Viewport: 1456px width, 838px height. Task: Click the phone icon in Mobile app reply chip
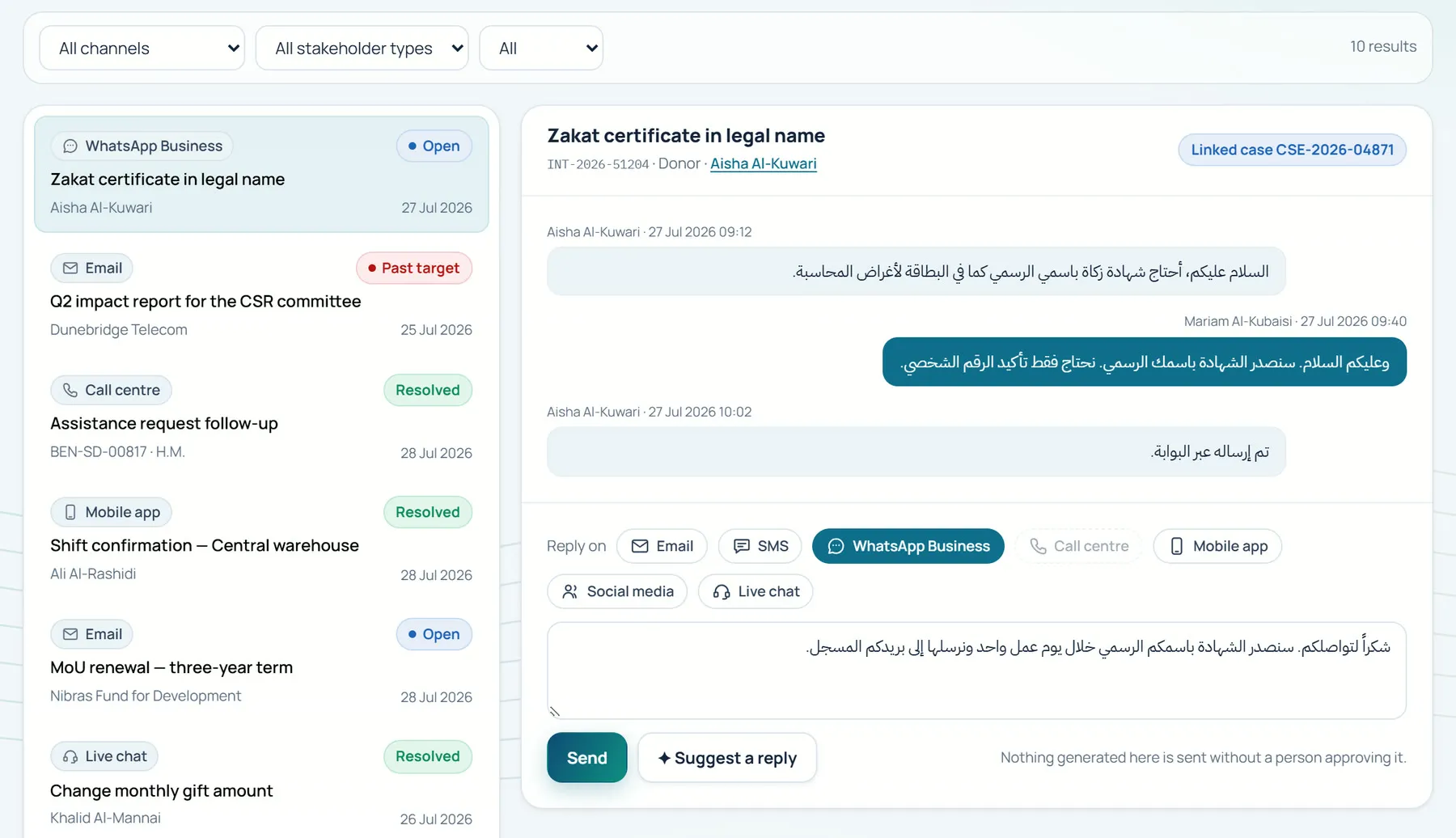1177,547
